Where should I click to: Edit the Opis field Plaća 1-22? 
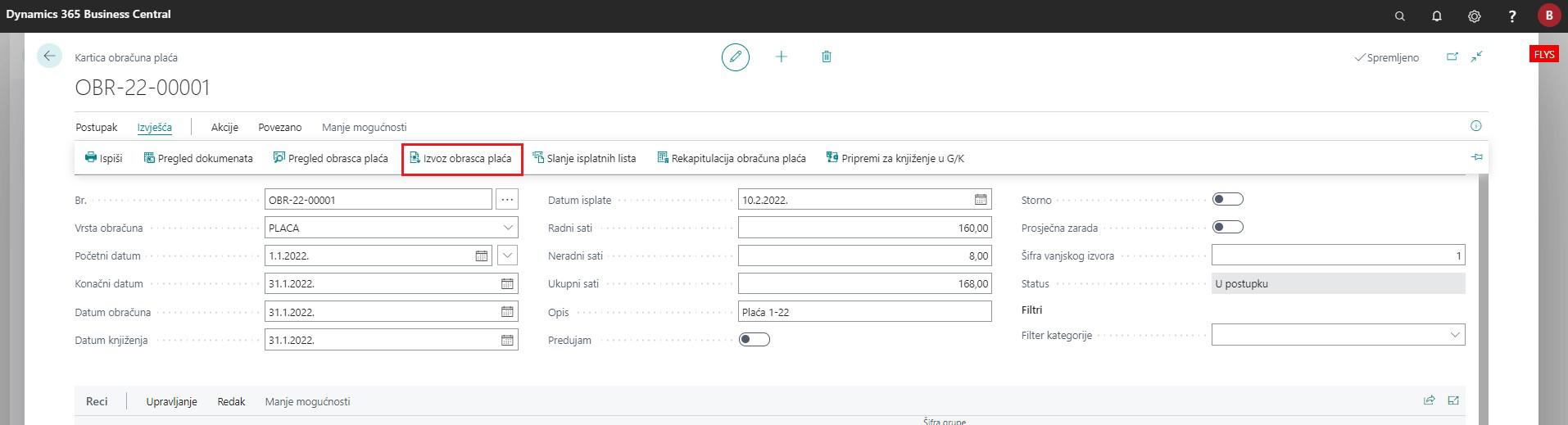[x=864, y=311]
